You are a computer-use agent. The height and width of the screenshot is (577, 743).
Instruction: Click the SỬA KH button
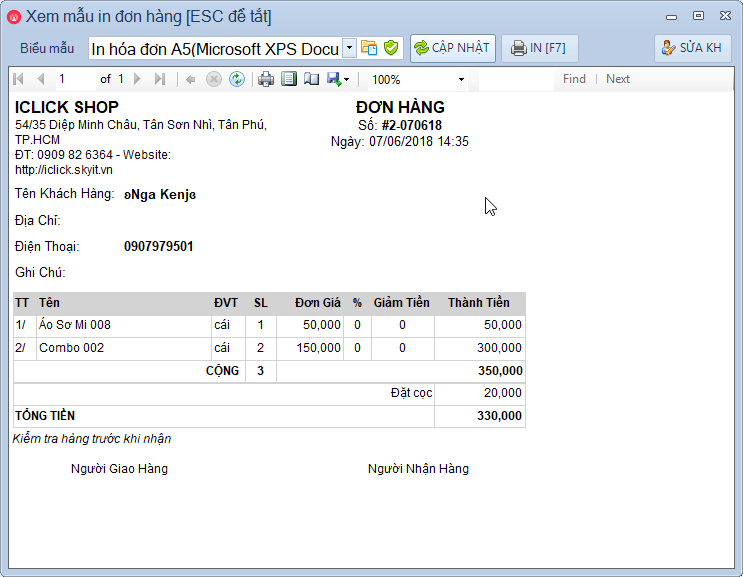tap(692, 48)
